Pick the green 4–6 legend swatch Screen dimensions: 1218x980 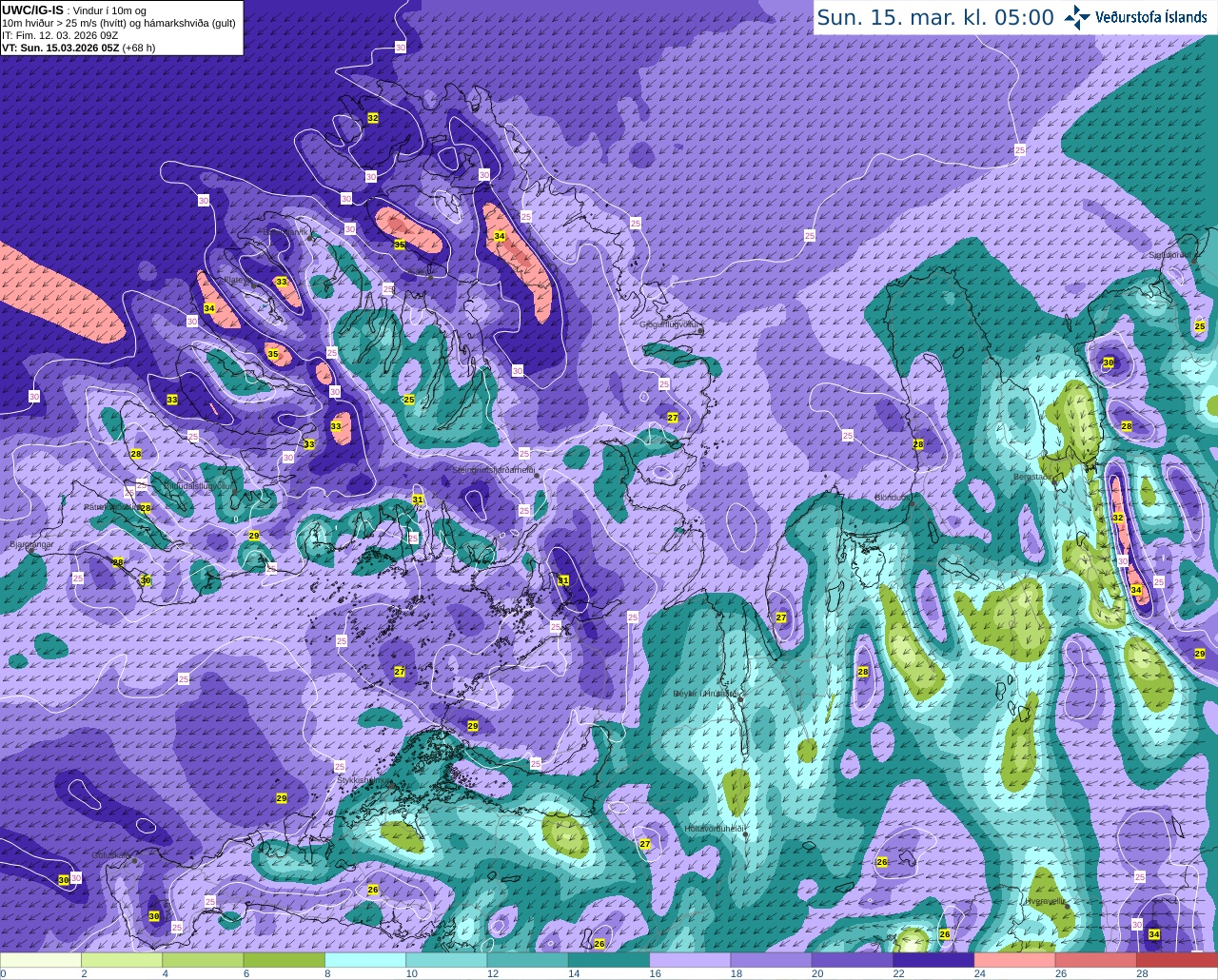[x=203, y=960]
